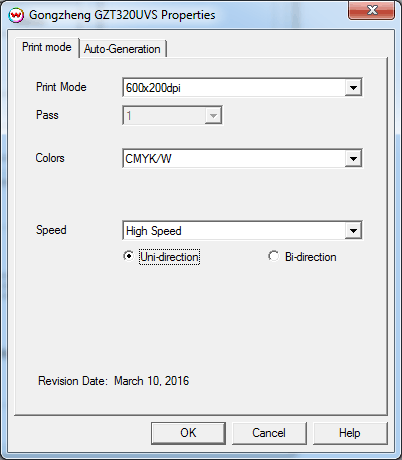The image size is (402, 460).
Task: Confirm settings with the OK button
Action: 188,433
